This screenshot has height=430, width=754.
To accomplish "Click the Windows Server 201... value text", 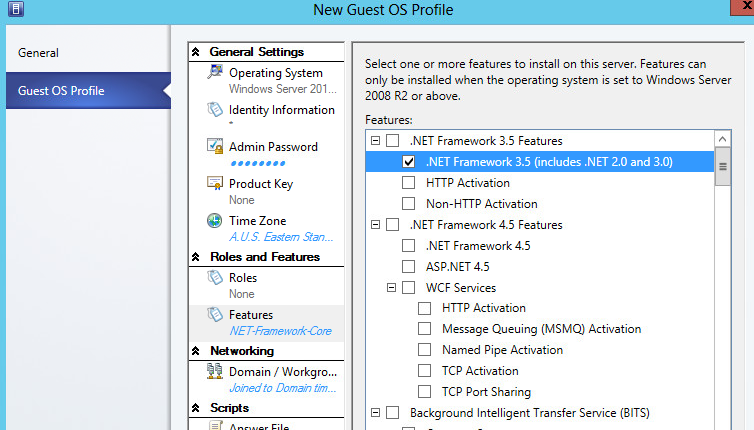I will [283, 89].
